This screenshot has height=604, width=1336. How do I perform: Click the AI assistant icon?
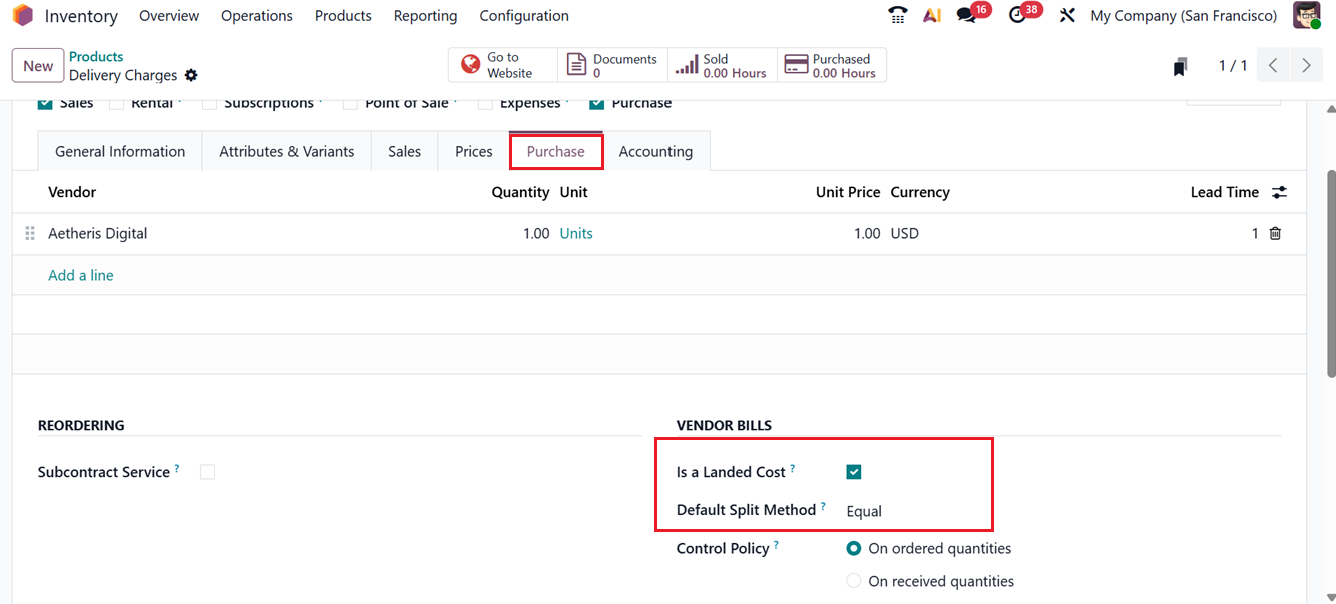[x=932, y=15]
